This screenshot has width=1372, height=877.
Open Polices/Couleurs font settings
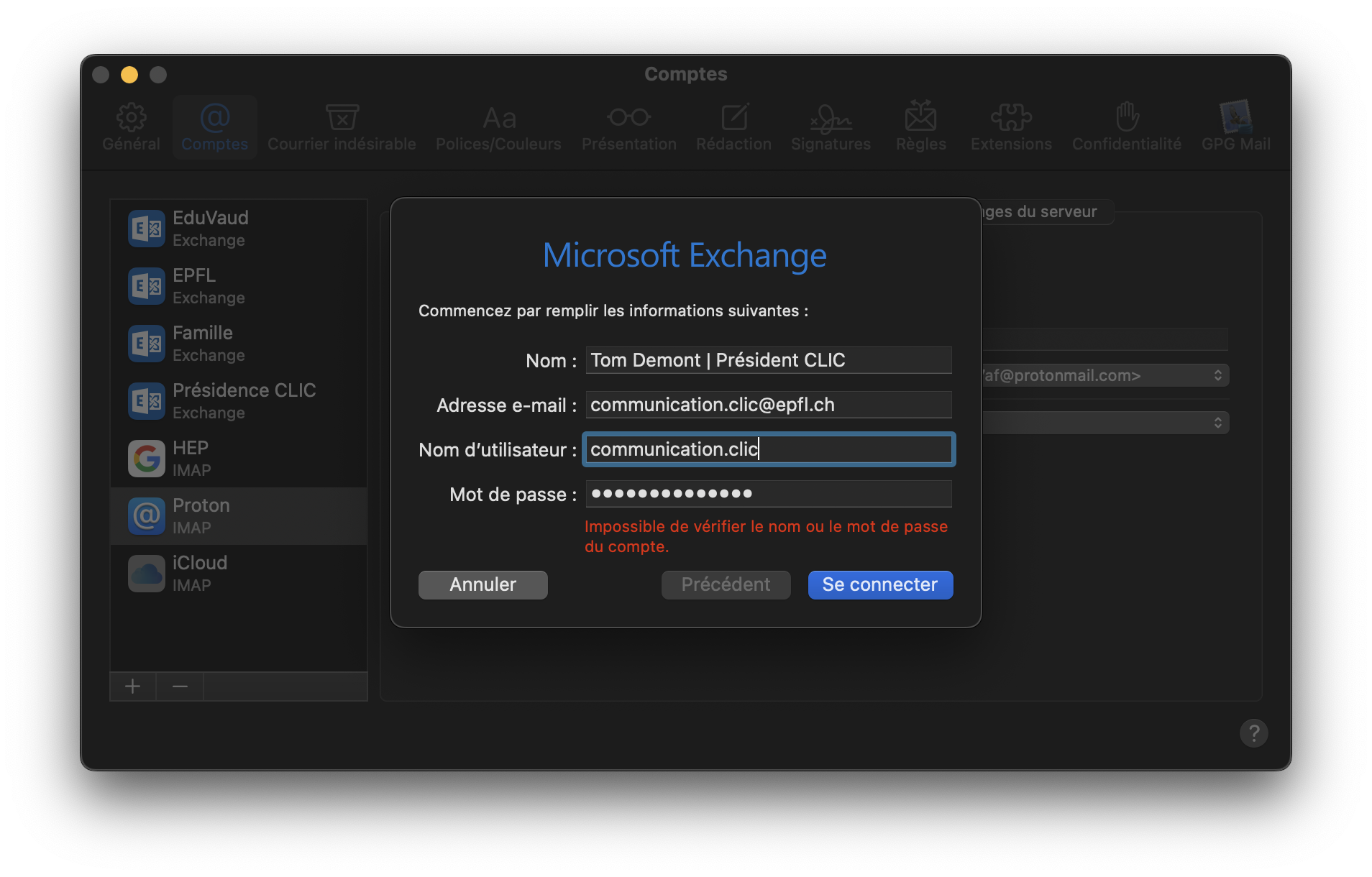tap(498, 127)
